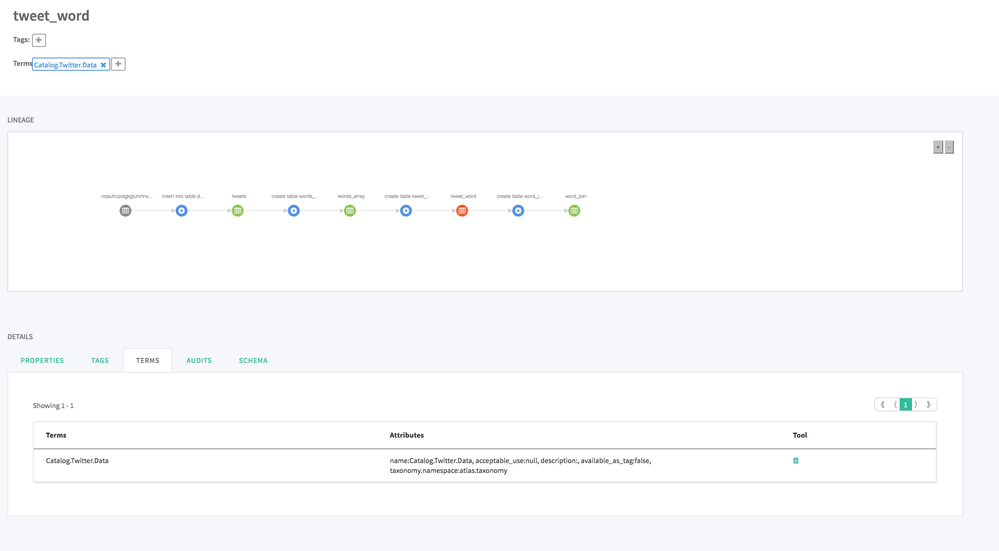Click the Terms column header
The width and height of the screenshot is (999, 551).
point(56,436)
